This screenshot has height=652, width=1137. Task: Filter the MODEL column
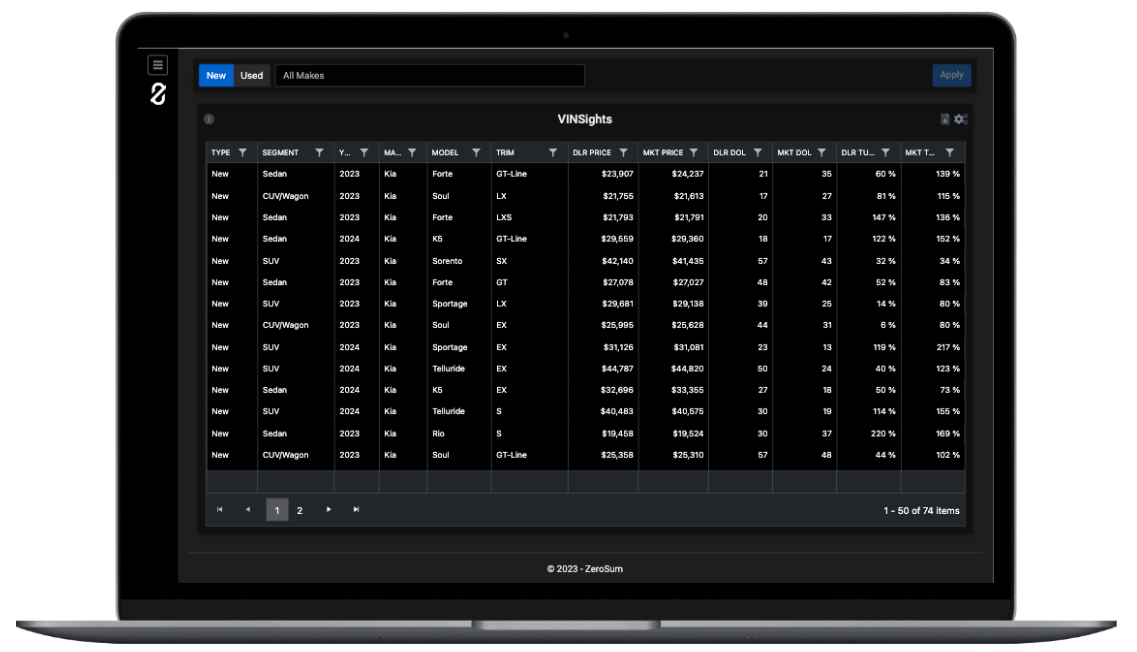pos(476,152)
